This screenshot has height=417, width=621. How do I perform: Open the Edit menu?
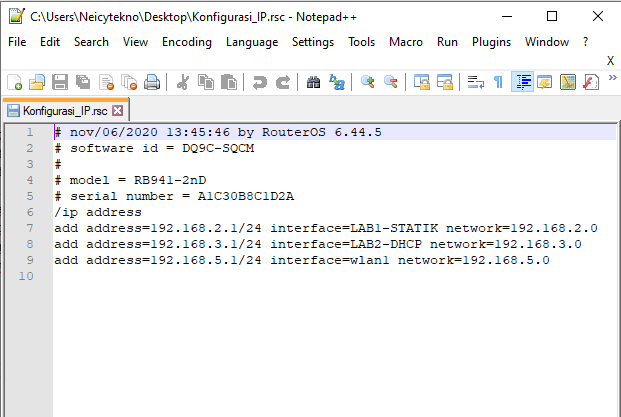[x=50, y=42]
